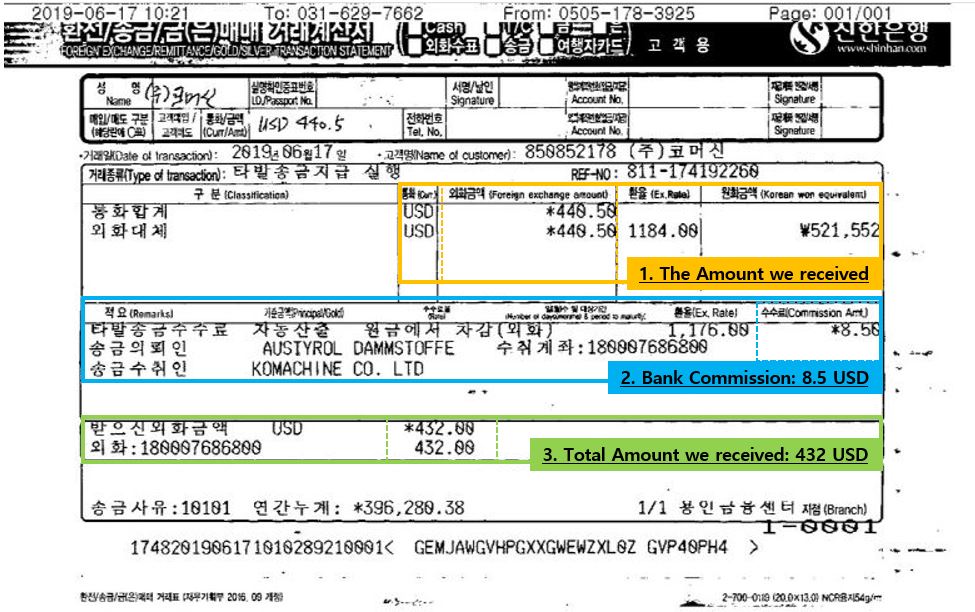Select the exchange rate value 1184.00
This screenshot has height=612, width=975.
point(663,231)
